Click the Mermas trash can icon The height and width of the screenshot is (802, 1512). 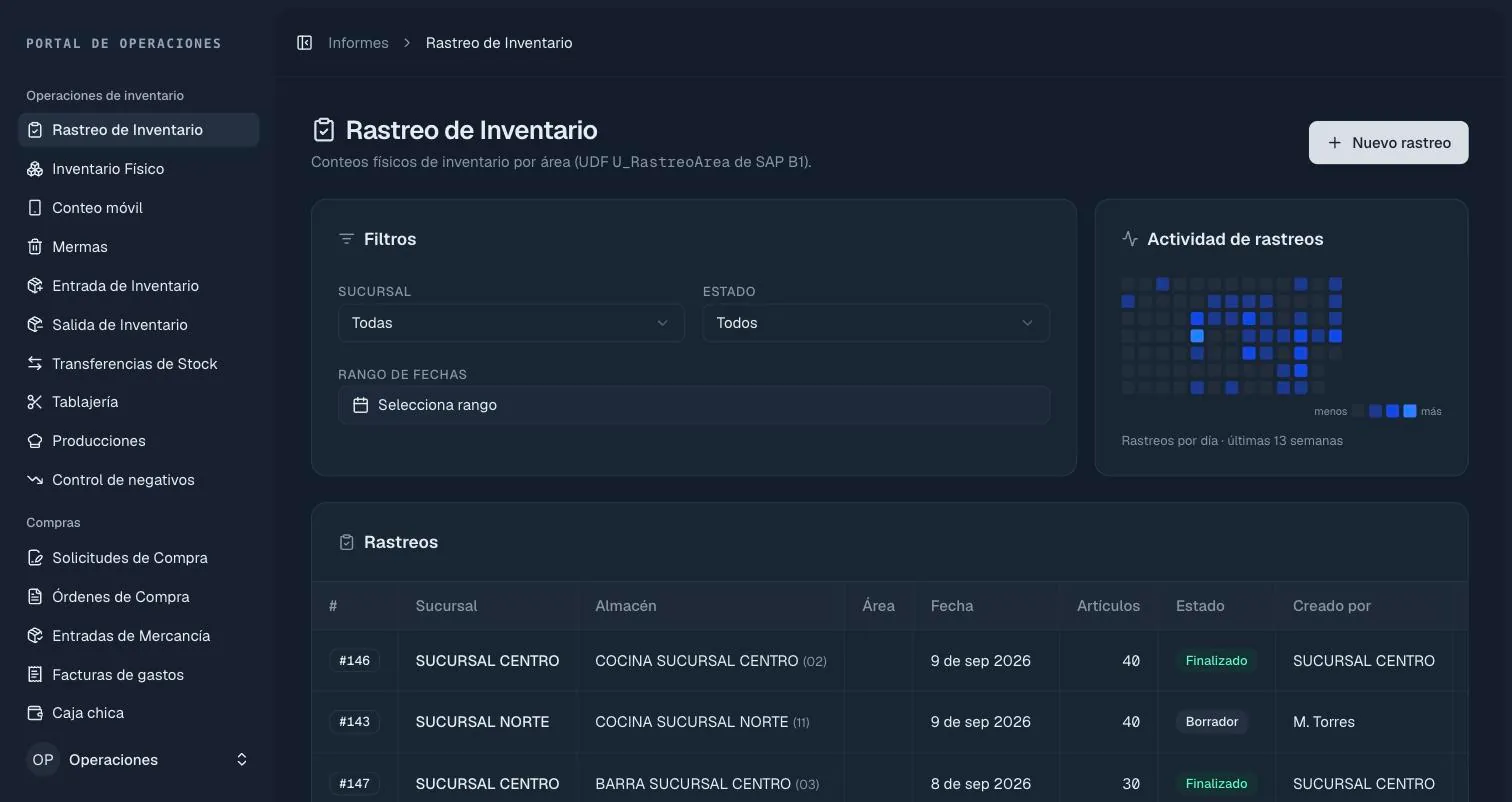[x=35, y=247]
